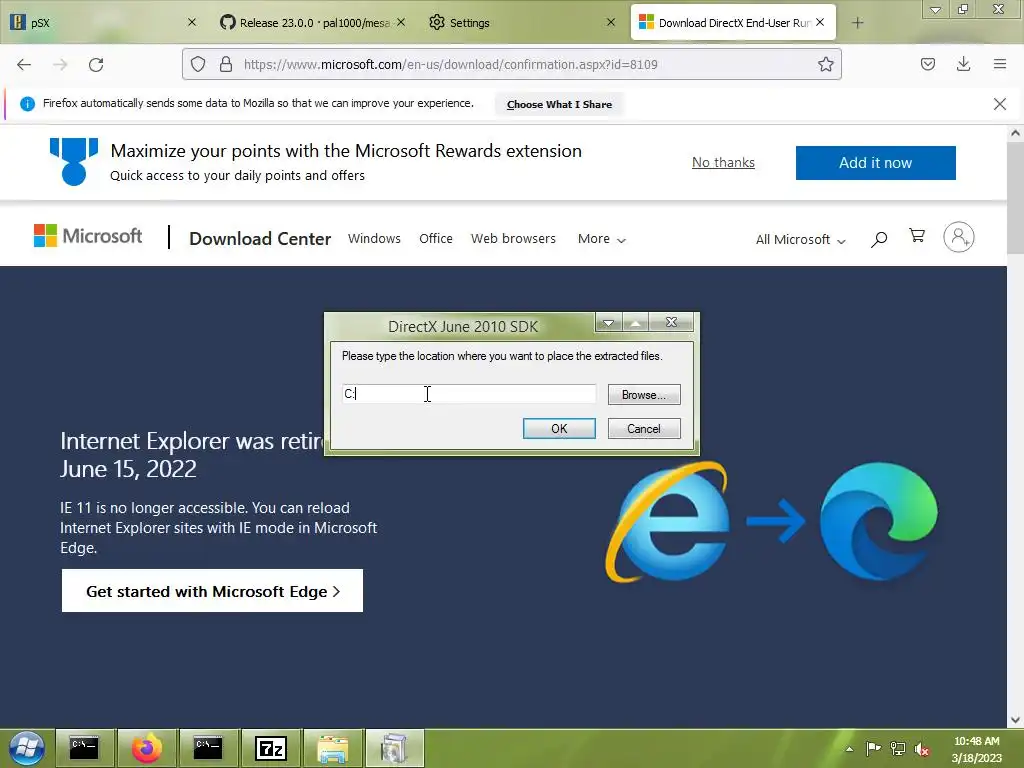This screenshot has width=1024, height=768.
Task: Click Choose What I Share button
Action: tap(559, 104)
